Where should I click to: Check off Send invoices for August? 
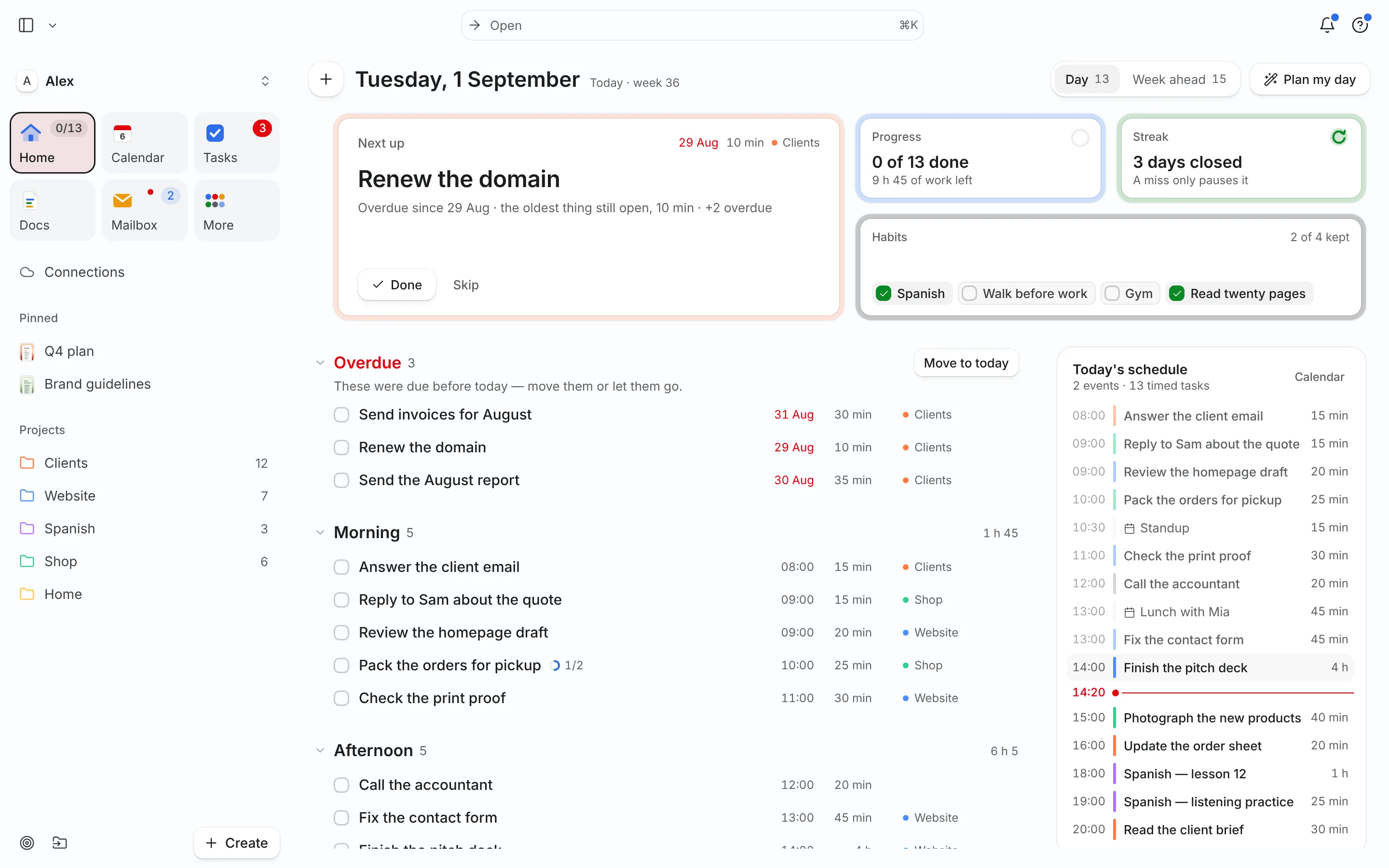(x=341, y=415)
